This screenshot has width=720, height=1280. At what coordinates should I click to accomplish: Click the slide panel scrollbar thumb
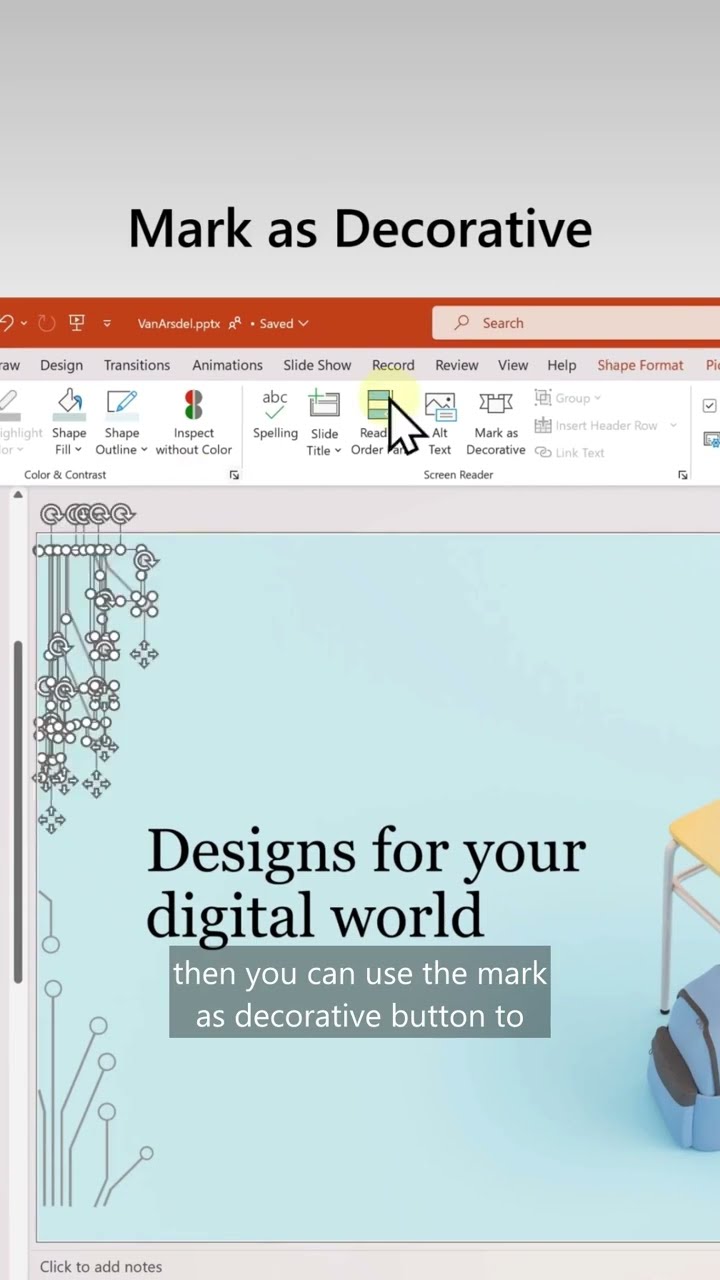(x=17, y=811)
